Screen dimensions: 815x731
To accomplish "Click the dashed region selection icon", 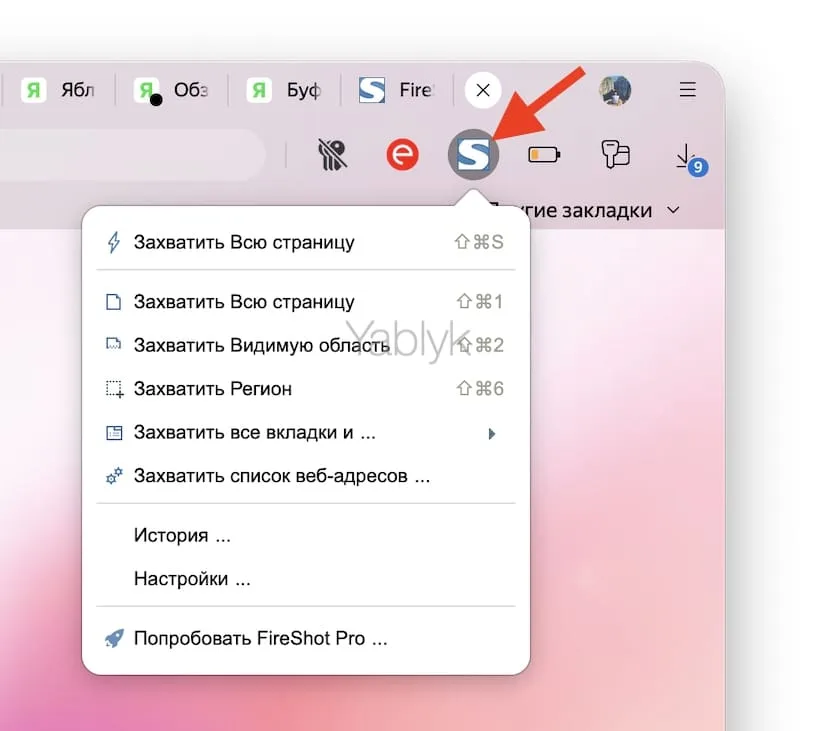I will point(113,388).
